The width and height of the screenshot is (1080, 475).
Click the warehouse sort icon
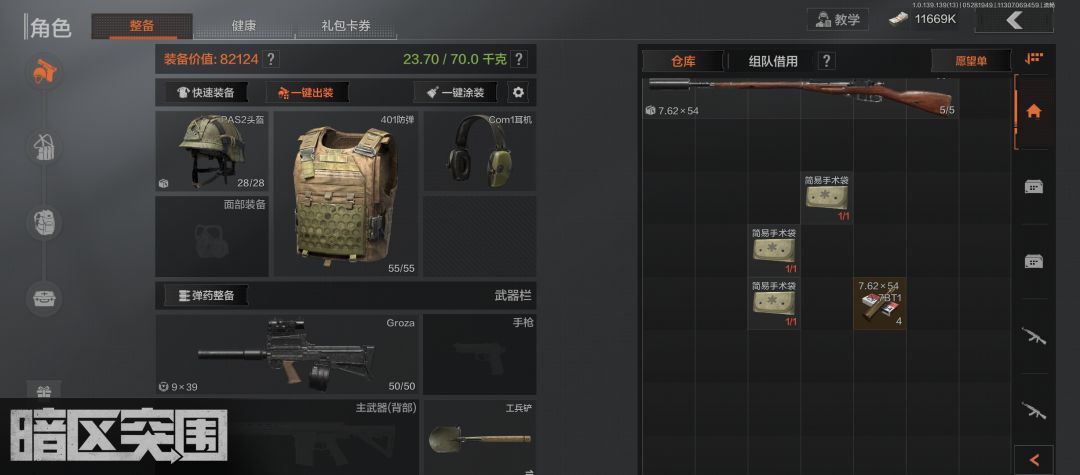pos(1033,59)
